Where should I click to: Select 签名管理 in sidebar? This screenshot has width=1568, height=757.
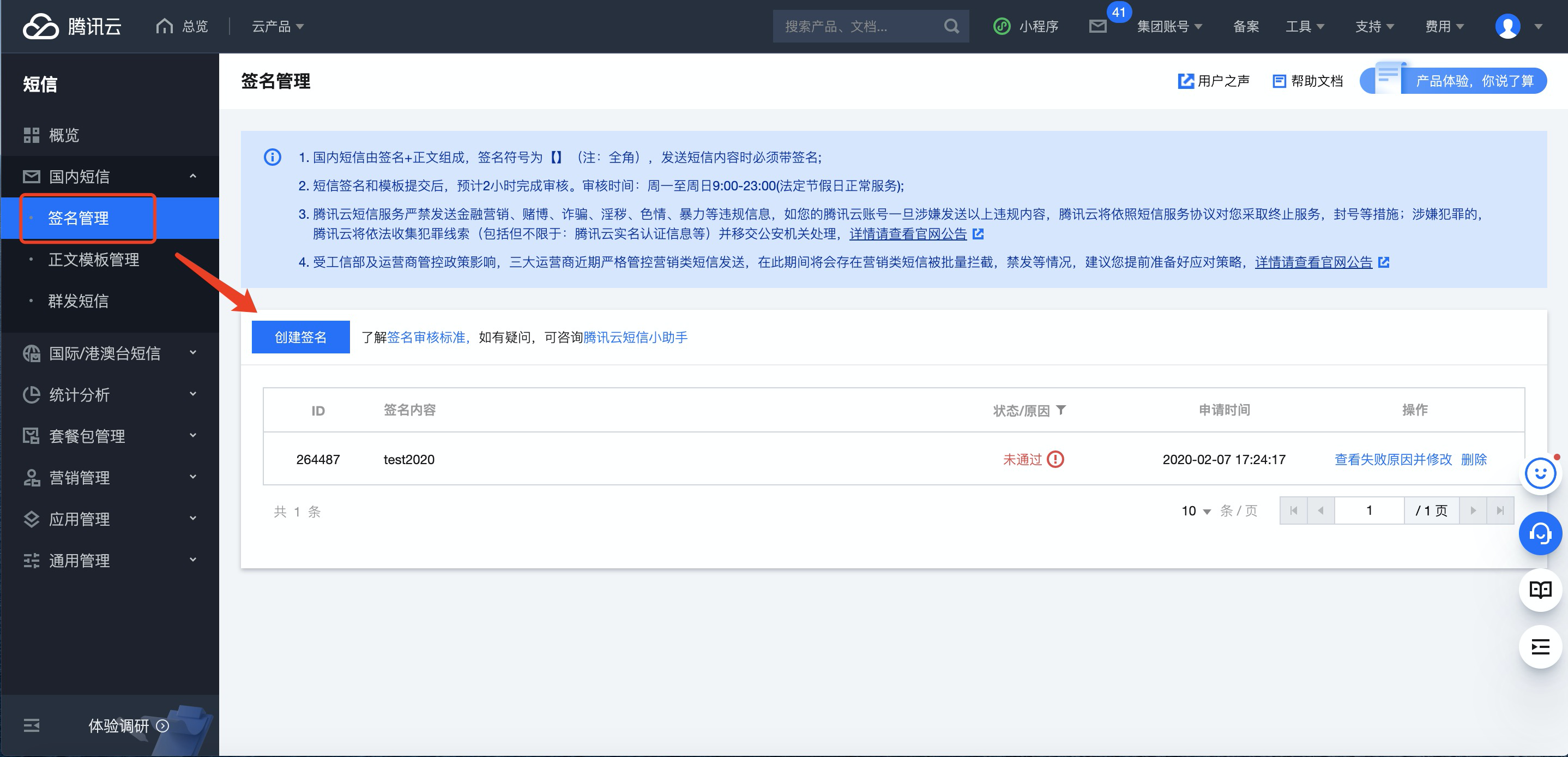tap(110, 218)
